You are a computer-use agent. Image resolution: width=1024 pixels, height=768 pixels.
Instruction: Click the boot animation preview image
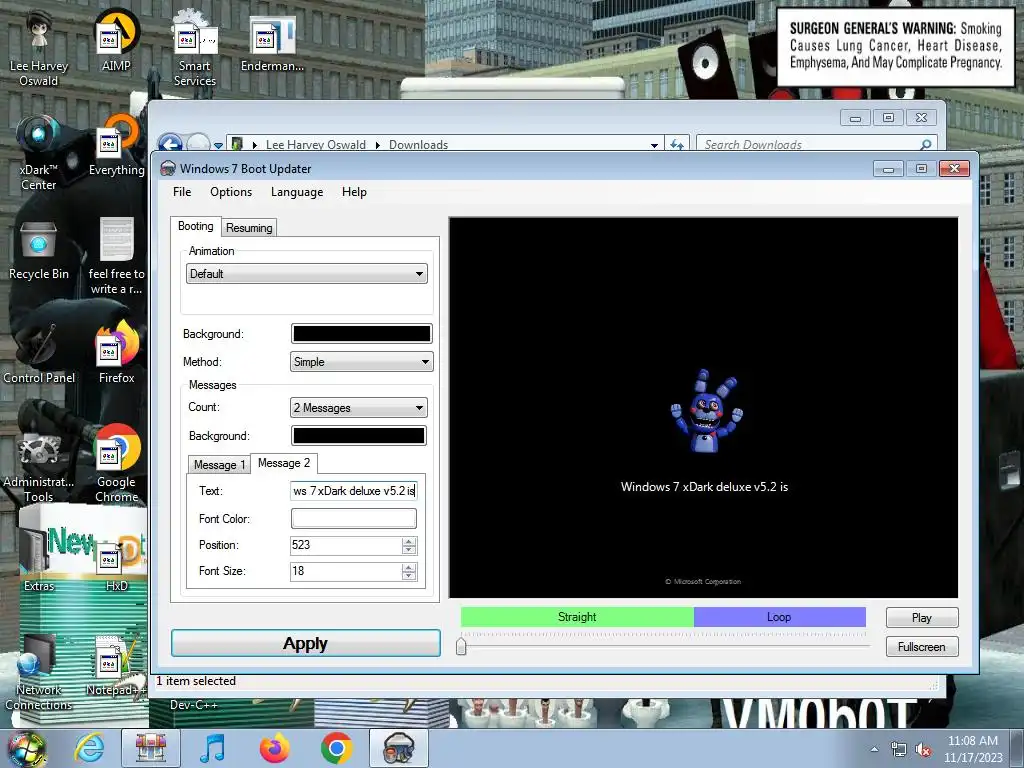(x=704, y=408)
